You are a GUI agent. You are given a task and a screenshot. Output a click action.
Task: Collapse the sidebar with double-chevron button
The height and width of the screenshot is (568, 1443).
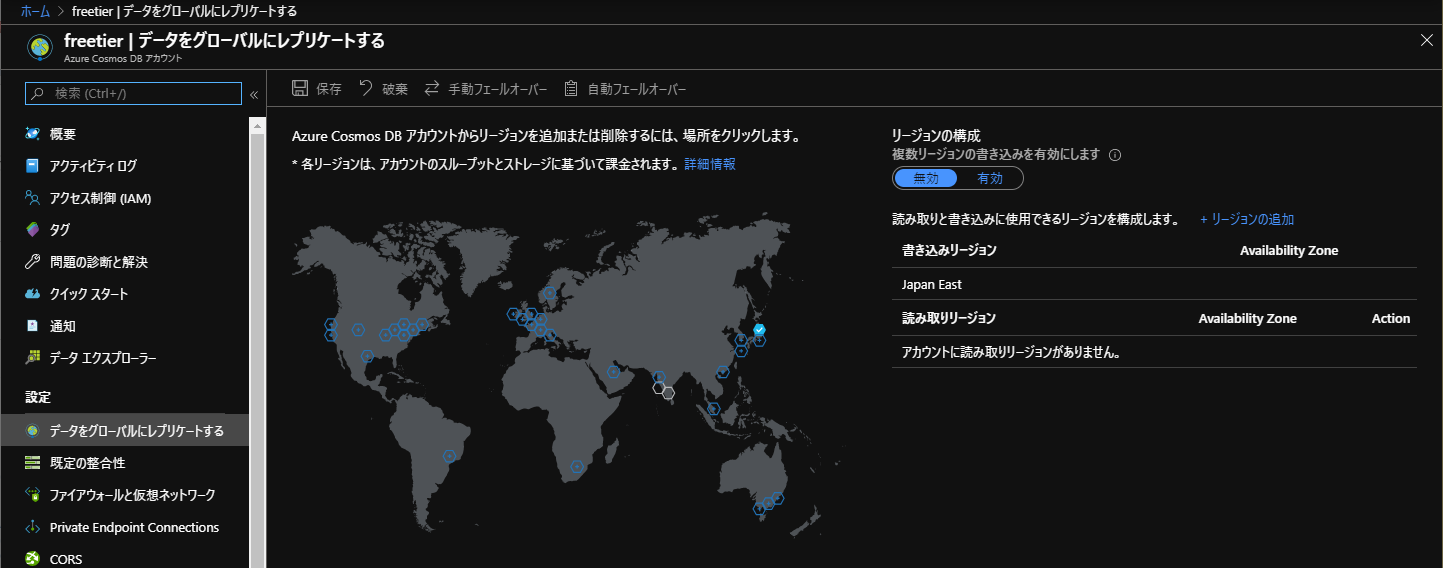click(254, 94)
